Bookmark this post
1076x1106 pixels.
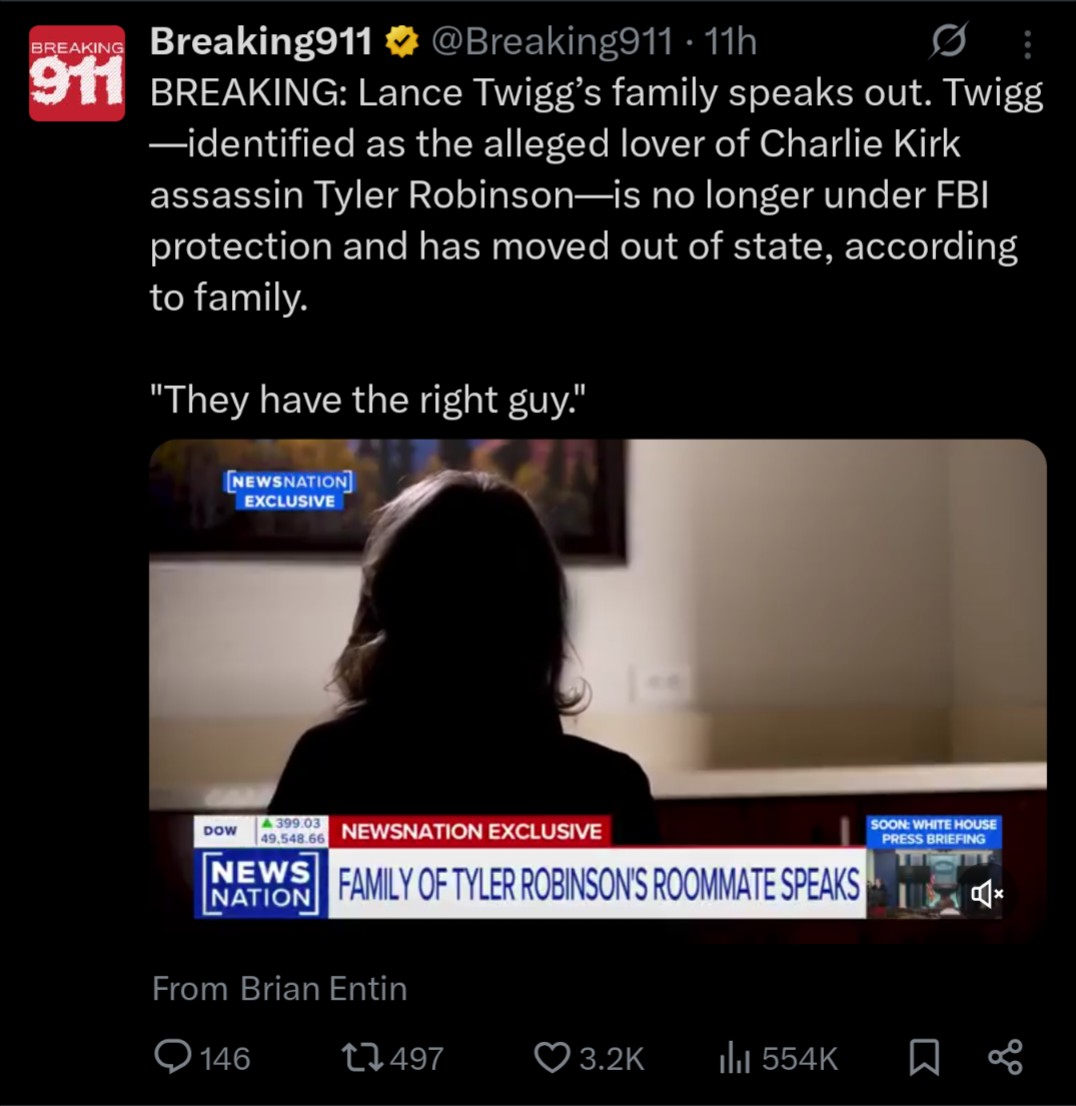pyautogui.click(x=924, y=1058)
